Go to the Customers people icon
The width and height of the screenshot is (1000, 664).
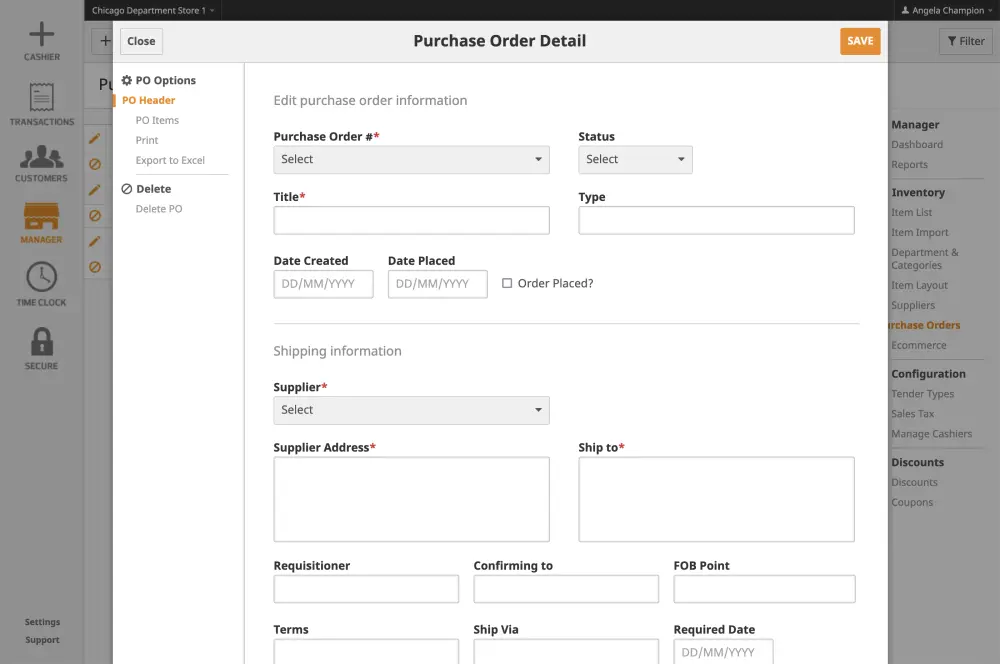coord(41,156)
